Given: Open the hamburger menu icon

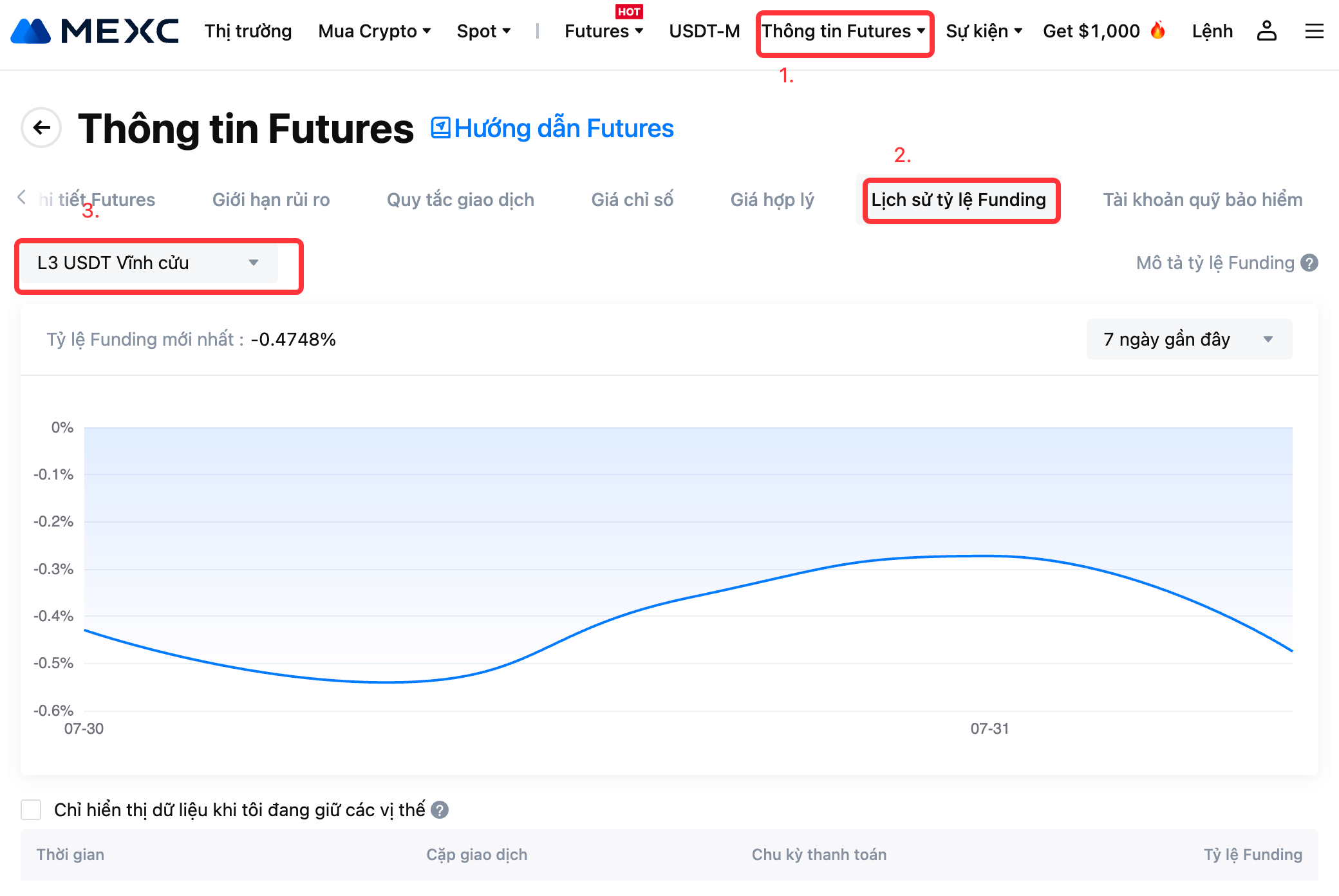Looking at the screenshot, I should pyautogui.click(x=1314, y=31).
